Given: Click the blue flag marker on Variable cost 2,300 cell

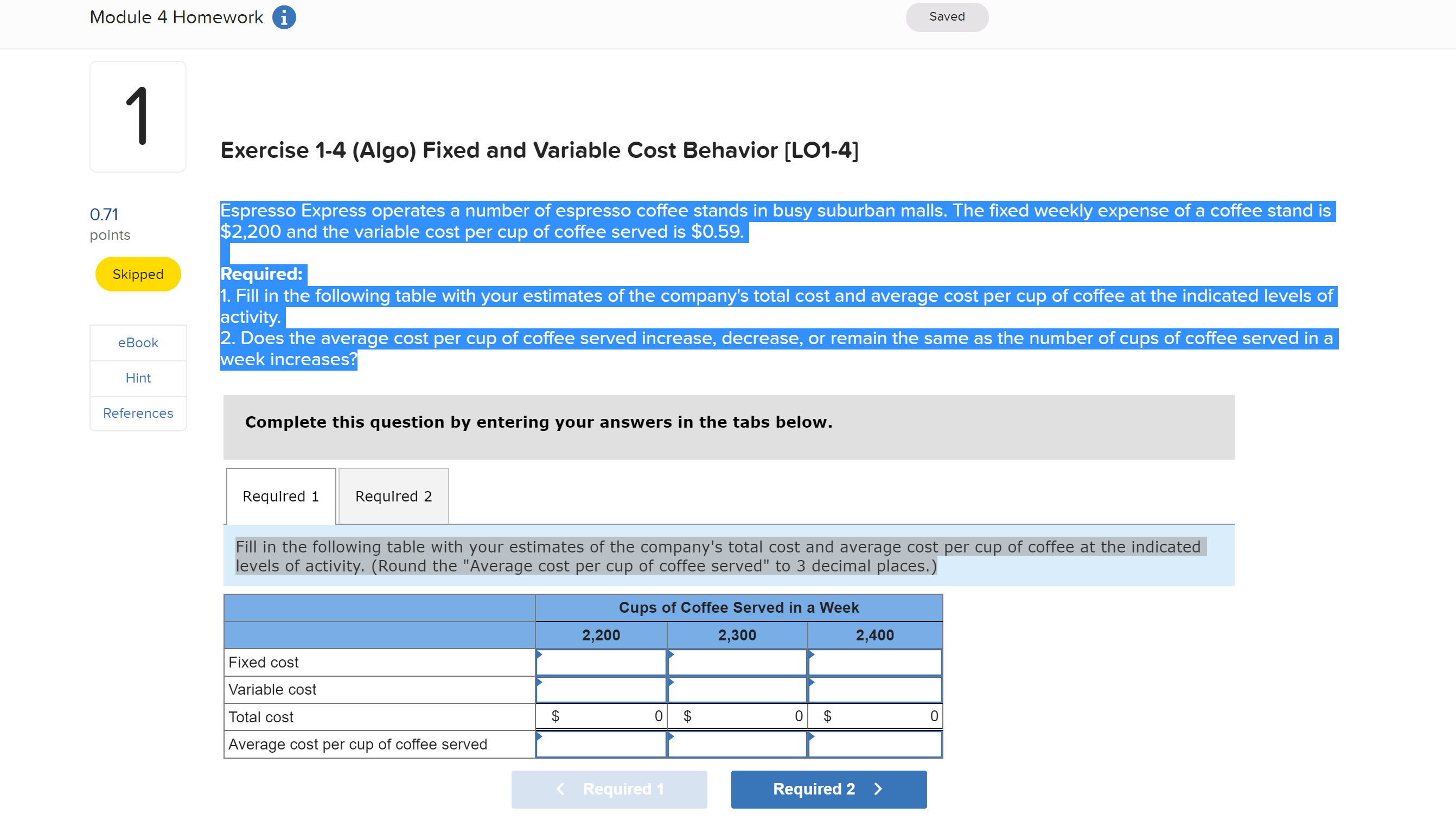Looking at the screenshot, I should (671, 682).
